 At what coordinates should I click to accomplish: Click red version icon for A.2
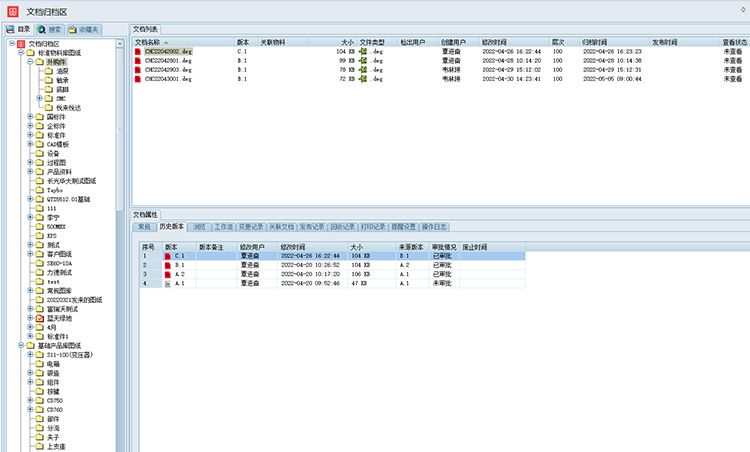click(167, 274)
